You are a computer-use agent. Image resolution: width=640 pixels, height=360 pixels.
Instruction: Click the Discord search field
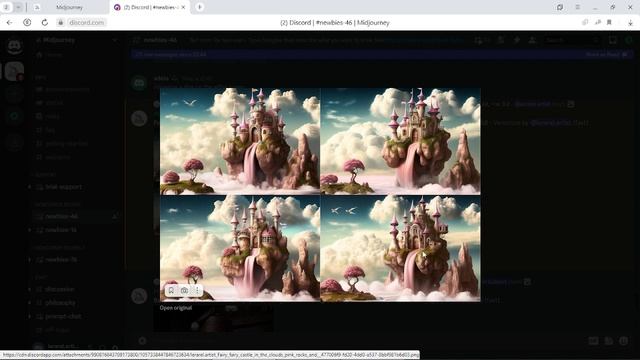(x=571, y=40)
